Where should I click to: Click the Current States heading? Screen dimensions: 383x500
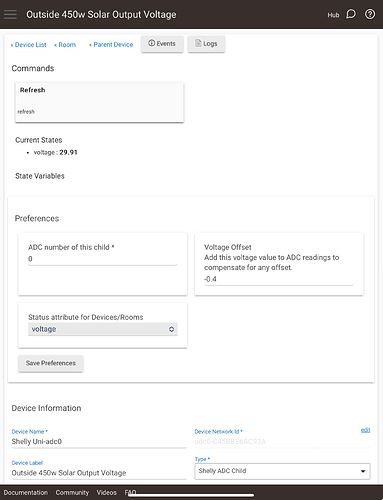point(39,140)
